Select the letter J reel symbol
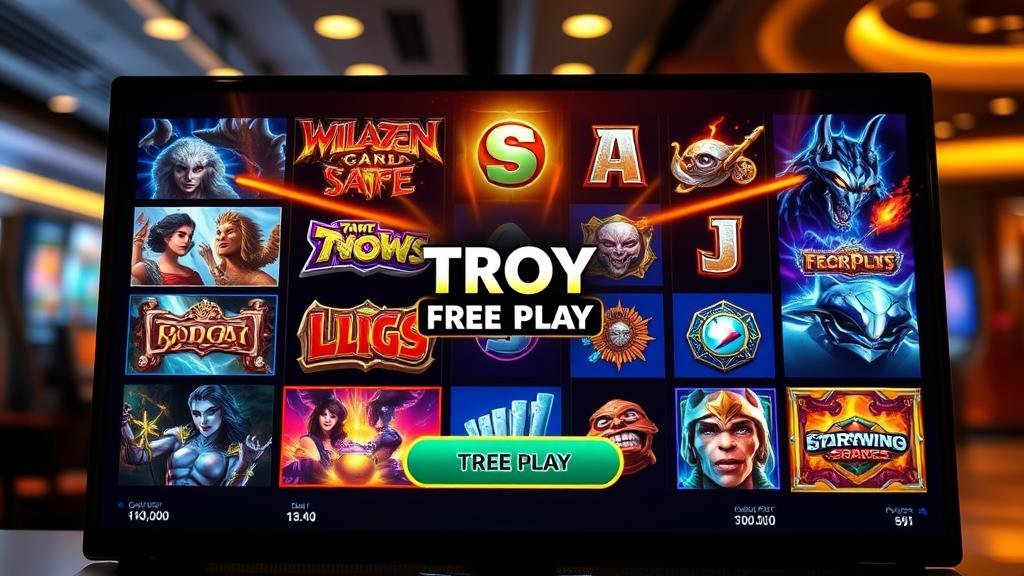The height and width of the screenshot is (576, 1024). (x=721, y=246)
